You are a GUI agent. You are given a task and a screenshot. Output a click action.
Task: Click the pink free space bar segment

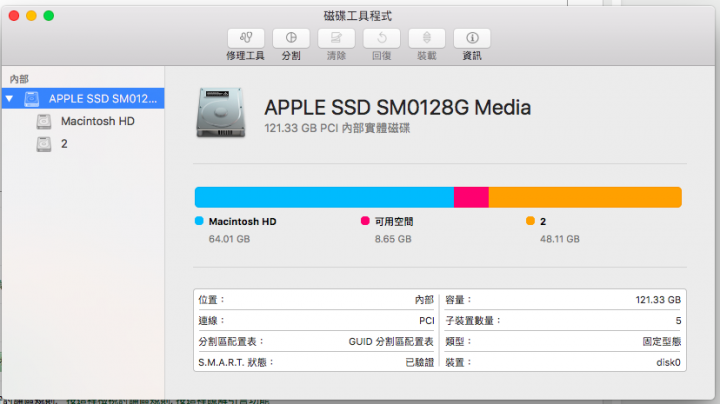[471, 197]
